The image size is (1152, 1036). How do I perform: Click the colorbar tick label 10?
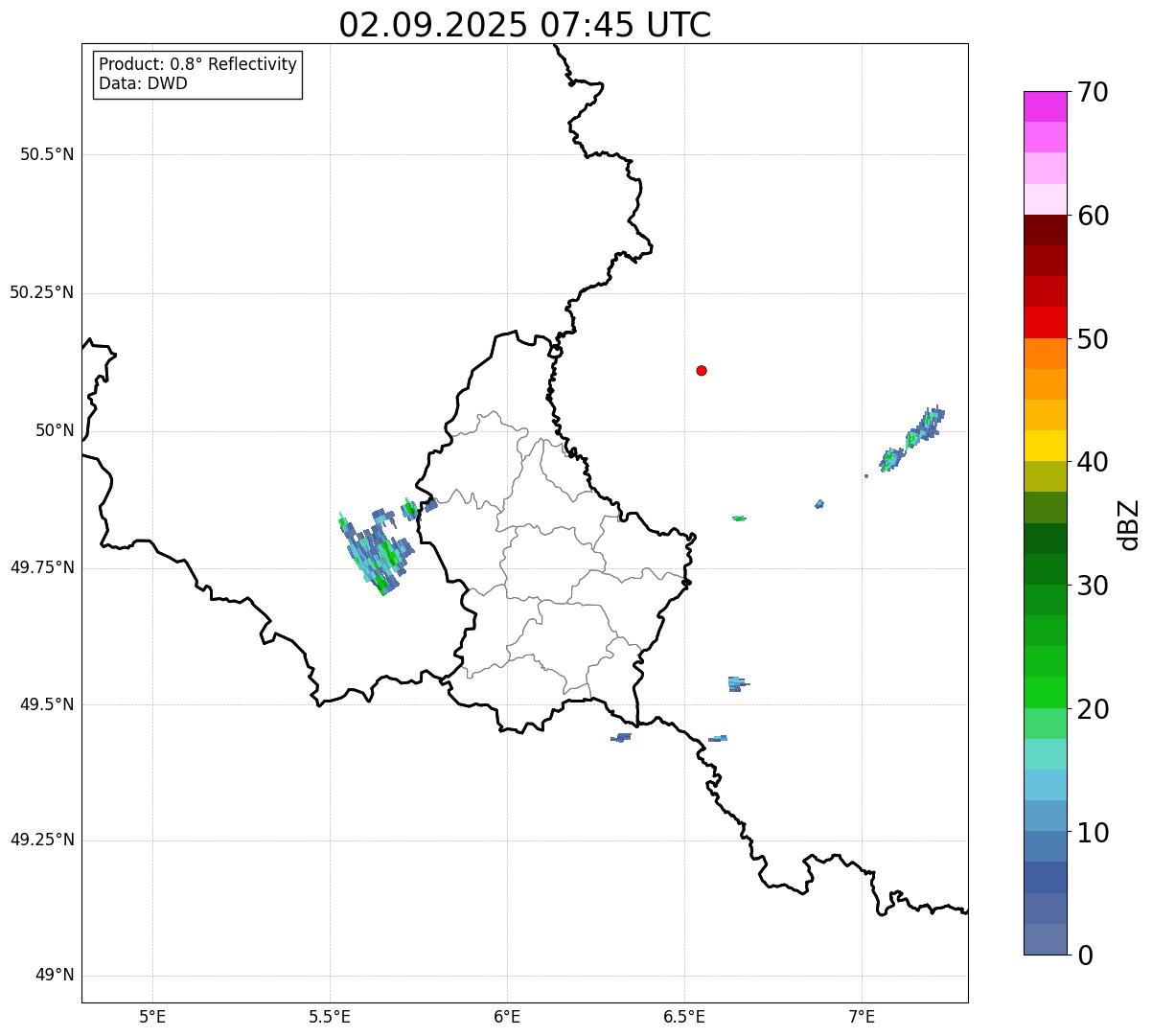[1093, 833]
